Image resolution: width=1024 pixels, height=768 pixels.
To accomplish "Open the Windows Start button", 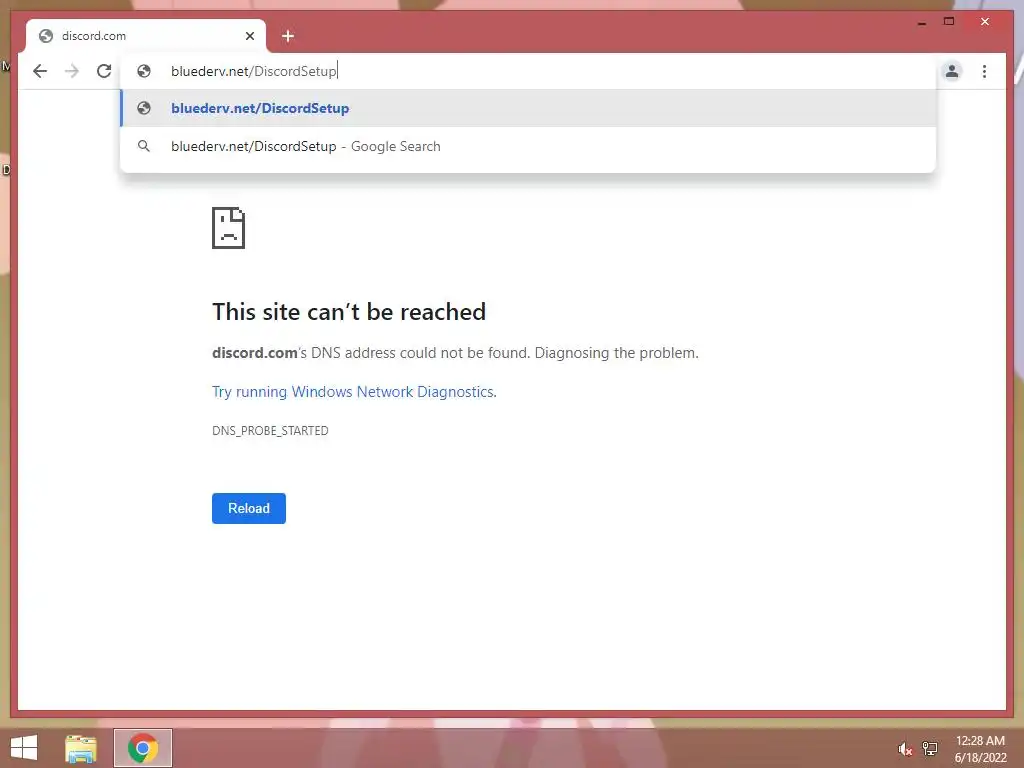I will pyautogui.click(x=24, y=748).
